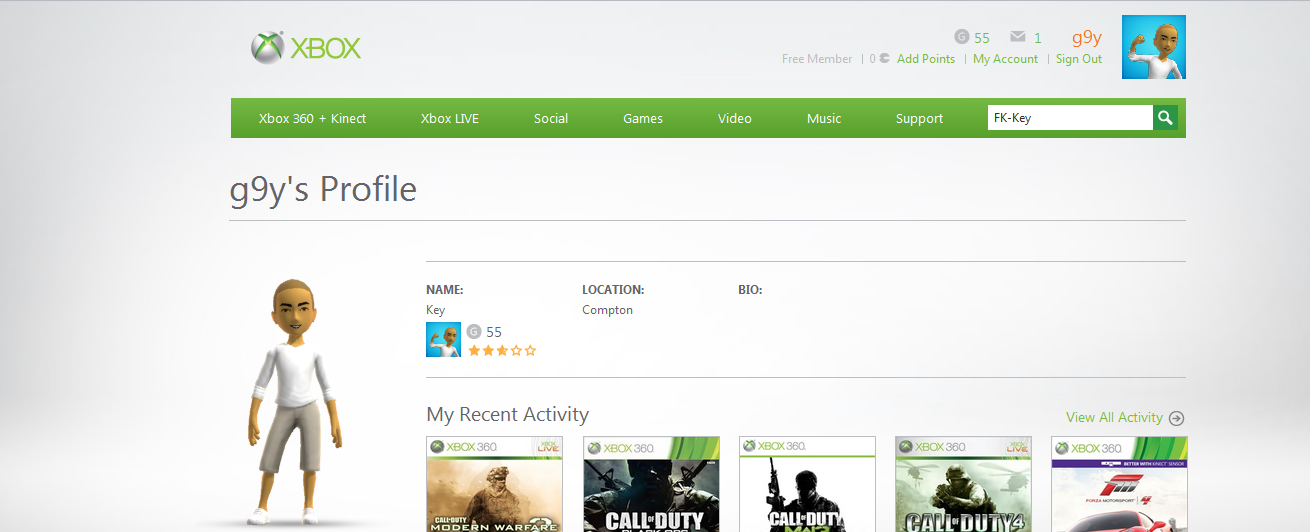Click the name value Key
The width and height of the screenshot is (1310, 532).
pyautogui.click(x=435, y=310)
